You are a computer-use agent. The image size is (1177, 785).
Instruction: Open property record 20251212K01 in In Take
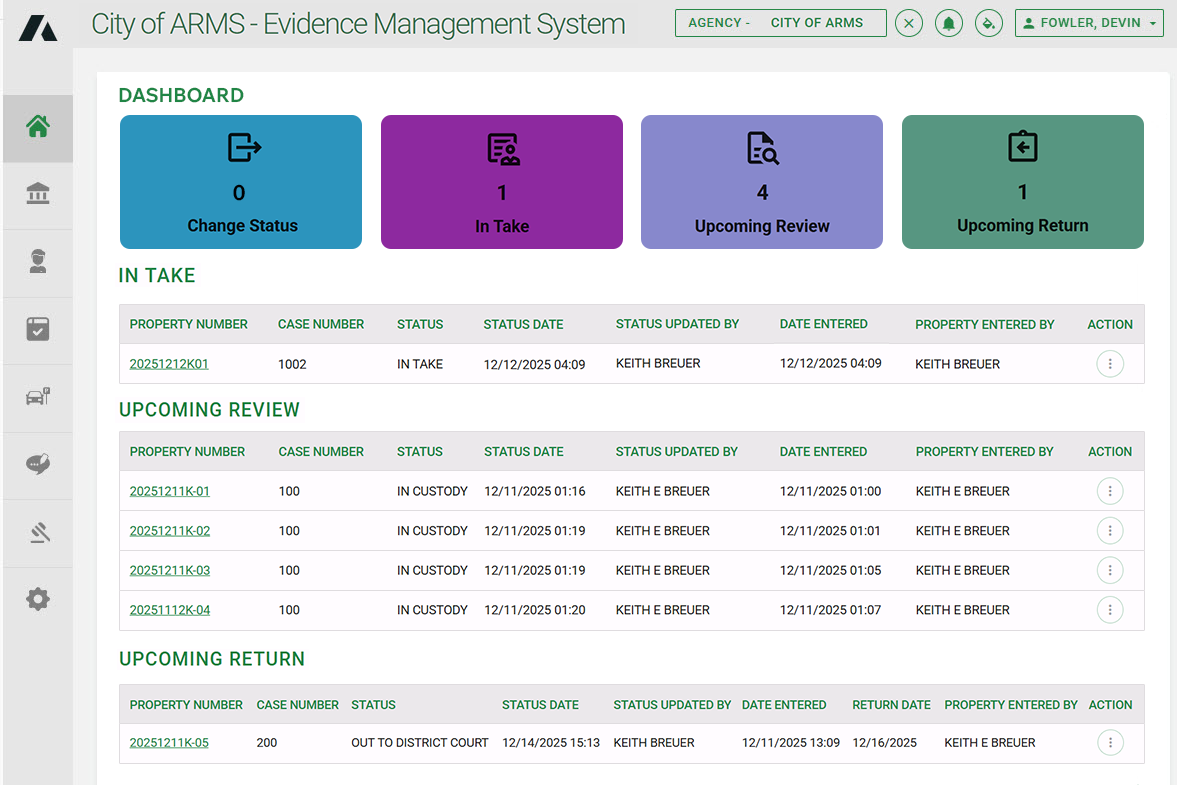(x=168, y=364)
